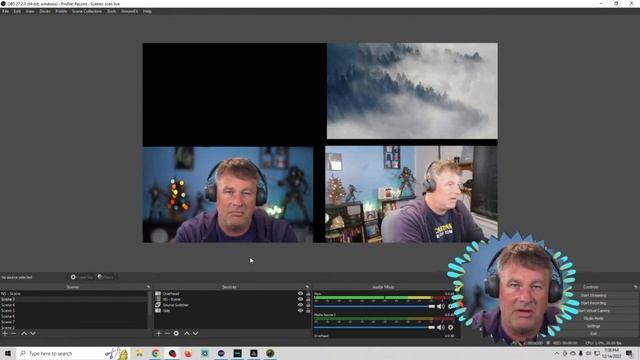Open source properties gear in Sources toolbar
This screenshot has height=360, width=640.
coord(176,333)
